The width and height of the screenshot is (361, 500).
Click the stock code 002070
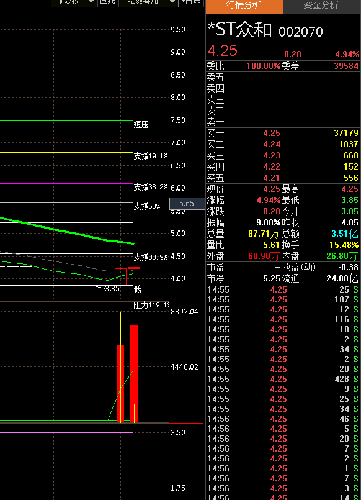(x=301, y=32)
